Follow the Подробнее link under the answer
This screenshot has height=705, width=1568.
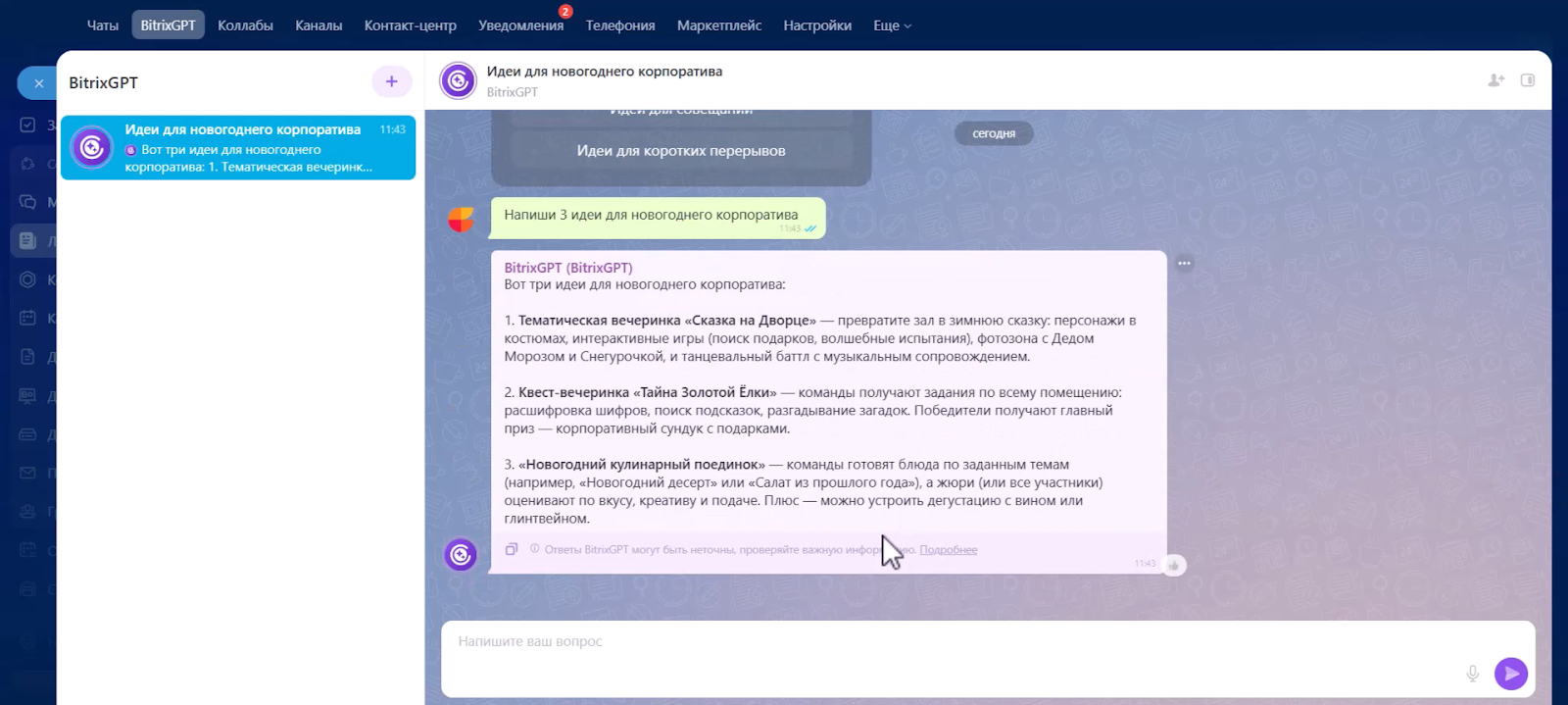click(948, 550)
